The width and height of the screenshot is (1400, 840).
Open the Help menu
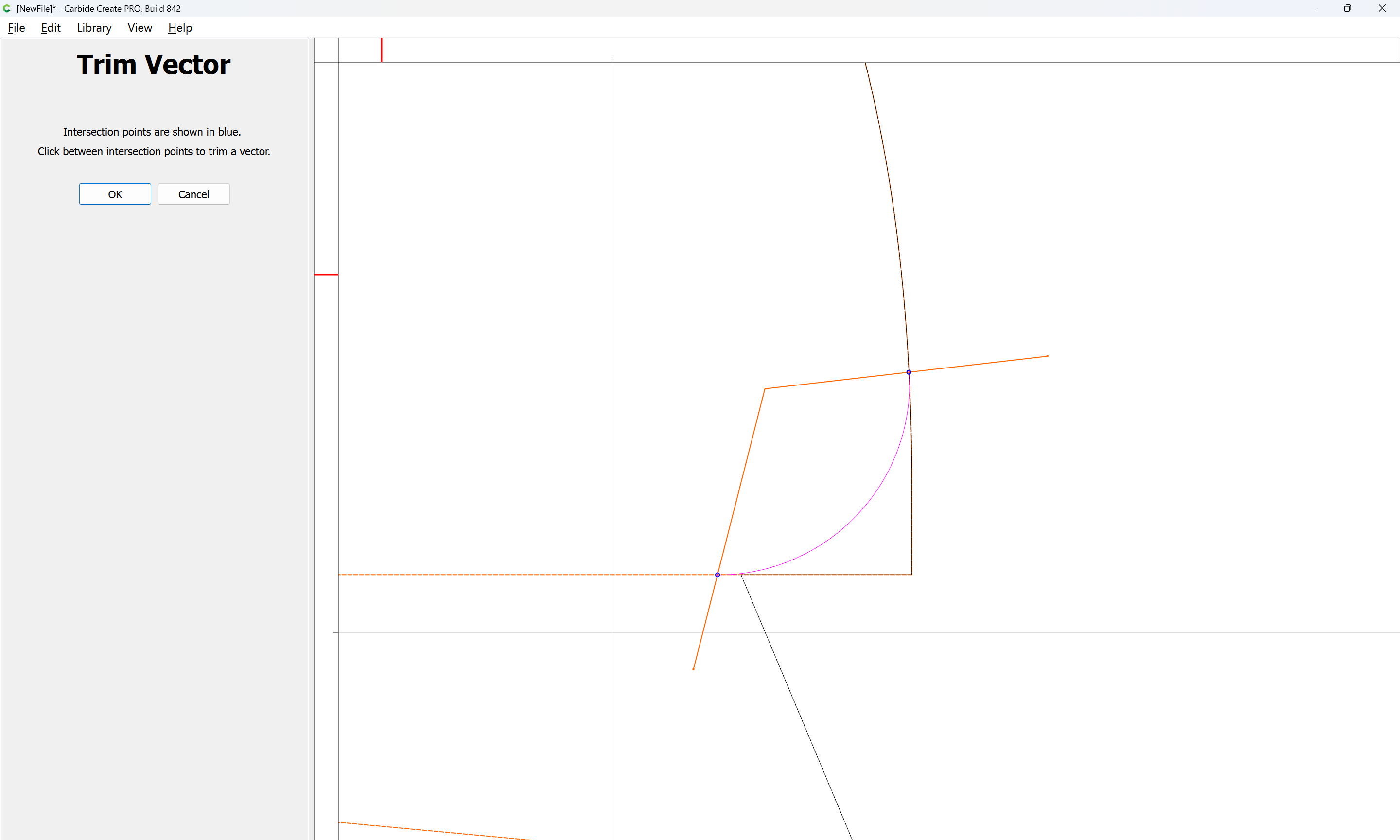(180, 28)
